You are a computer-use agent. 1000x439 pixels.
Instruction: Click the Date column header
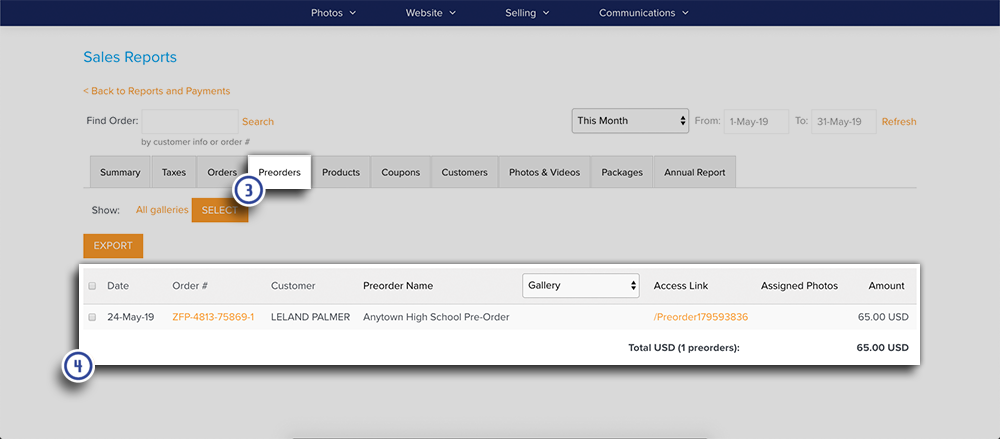(x=118, y=286)
